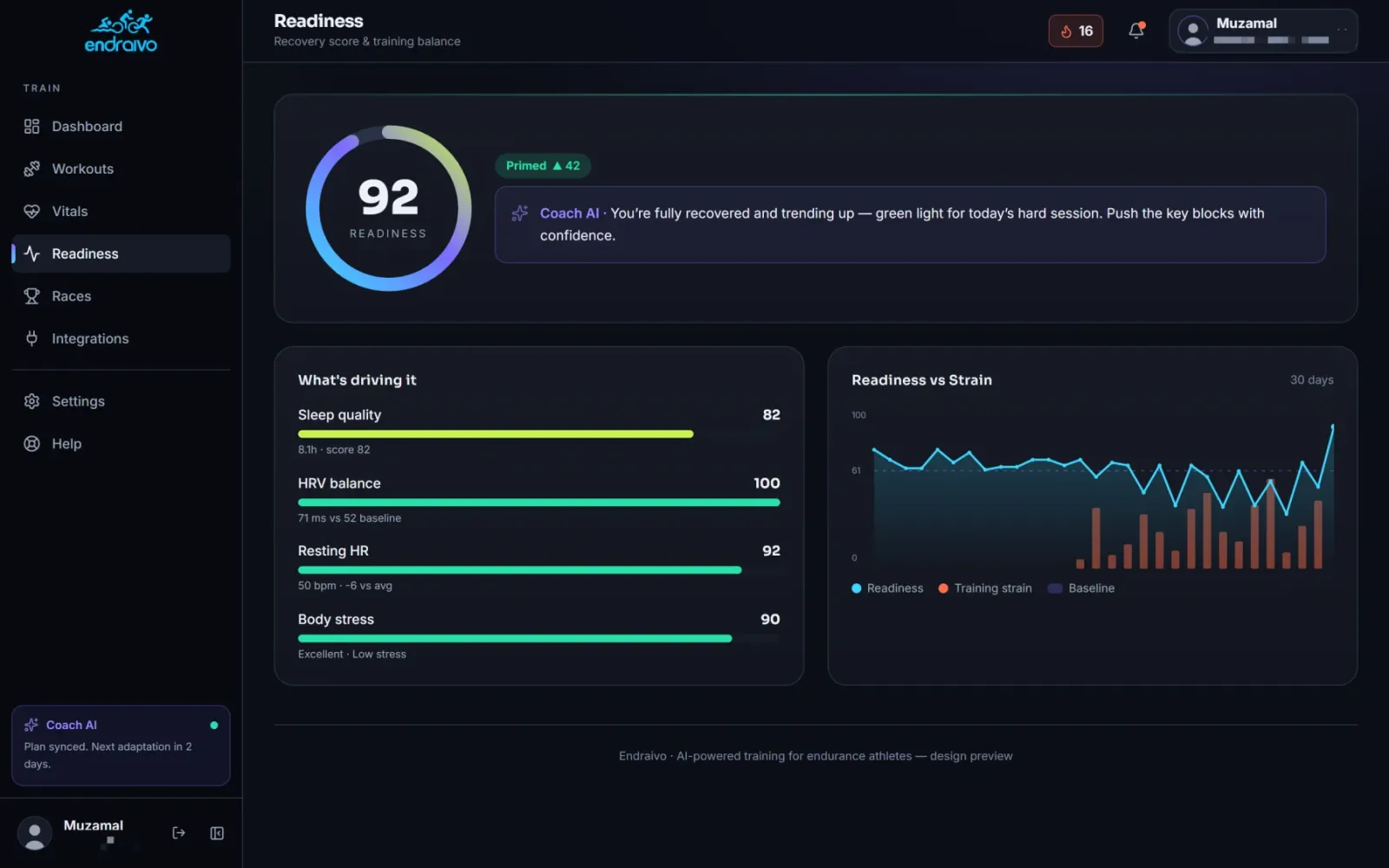Image resolution: width=1389 pixels, height=868 pixels.
Task: Toggle Baseline series in chart legend
Action: click(x=1082, y=589)
